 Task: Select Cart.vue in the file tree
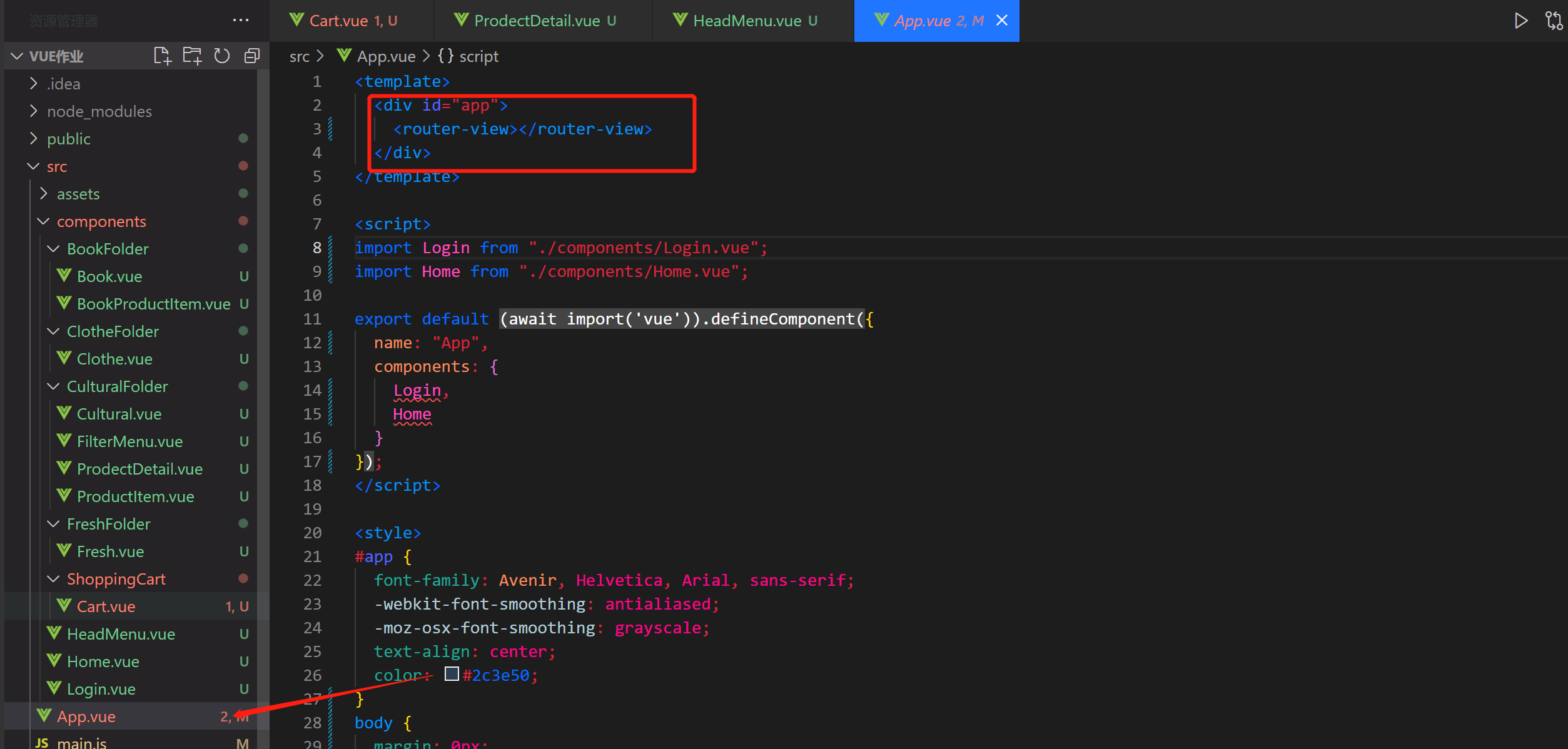click(131, 606)
